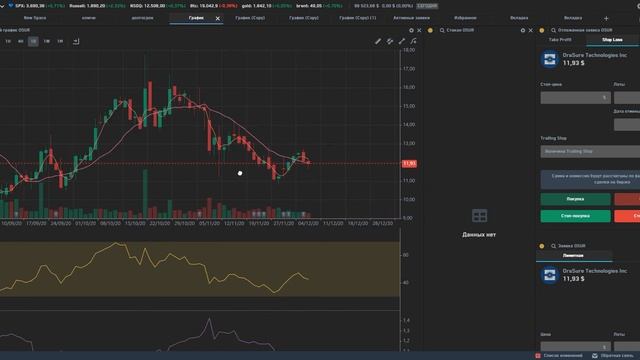Switch to the New Space tab
The height and width of the screenshot is (360, 640).
pos(35,18)
